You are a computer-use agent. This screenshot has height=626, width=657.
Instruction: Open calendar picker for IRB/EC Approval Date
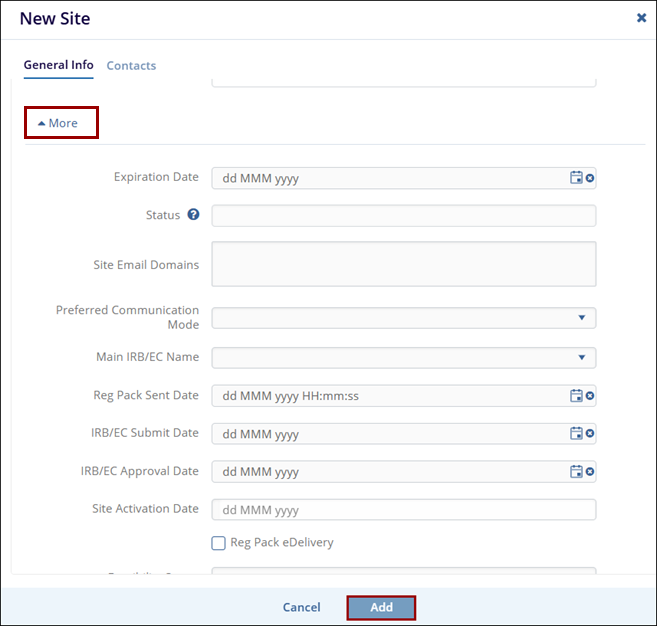[x=576, y=472]
